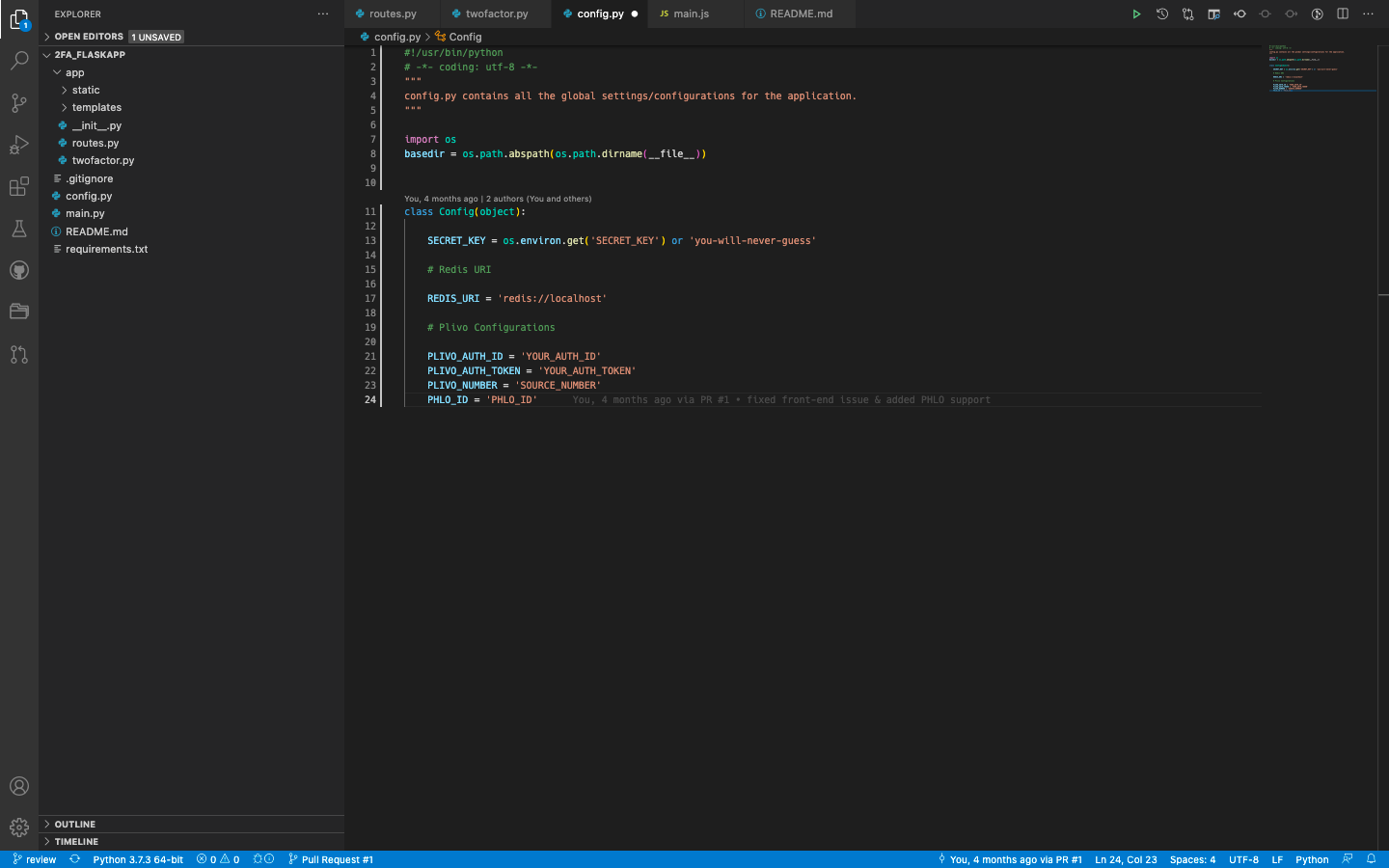Viewport: 1389px width, 868px height.
Task: Select the timeline history icon in the editor toolbar
Action: click(x=1162, y=14)
